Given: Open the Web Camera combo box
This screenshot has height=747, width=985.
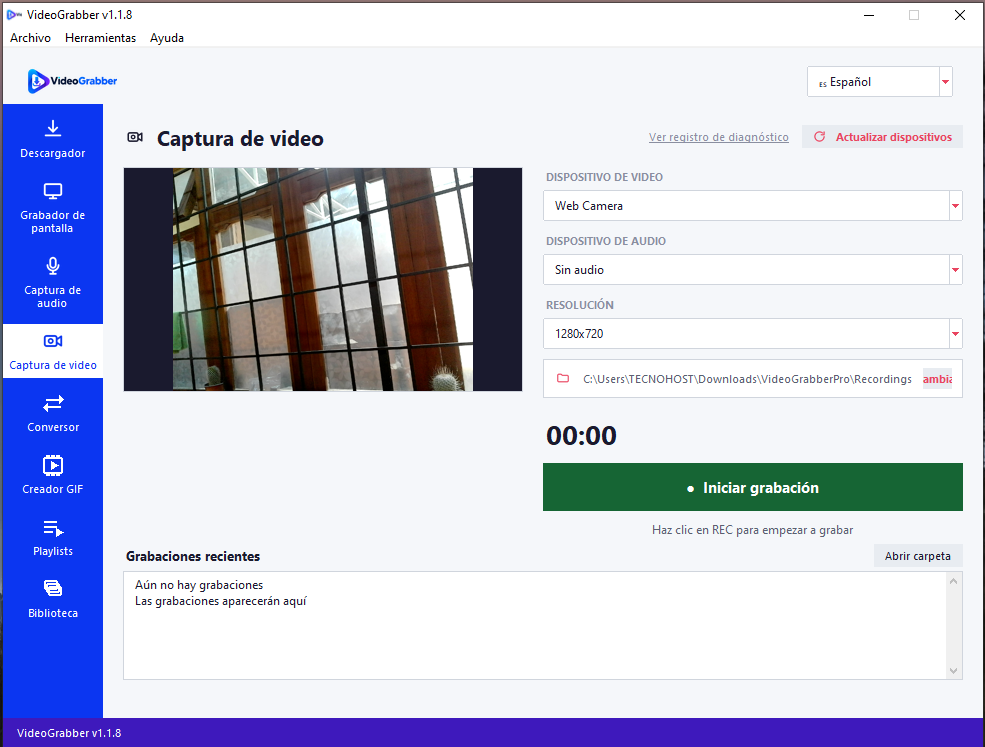Looking at the screenshot, I should [753, 205].
